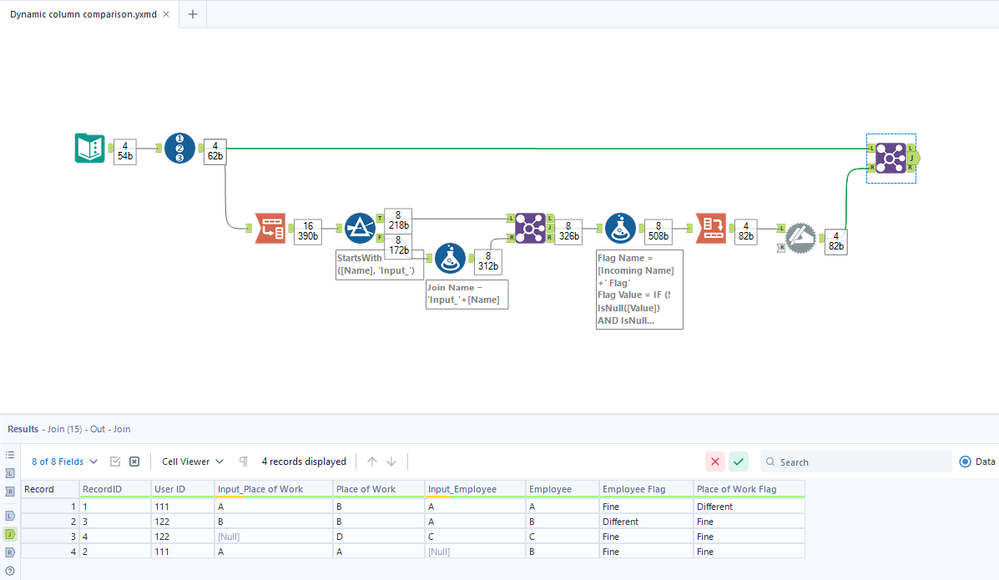The width and height of the screenshot is (999, 580).
Task: Select the Cross Tab tool
Action: (710, 228)
